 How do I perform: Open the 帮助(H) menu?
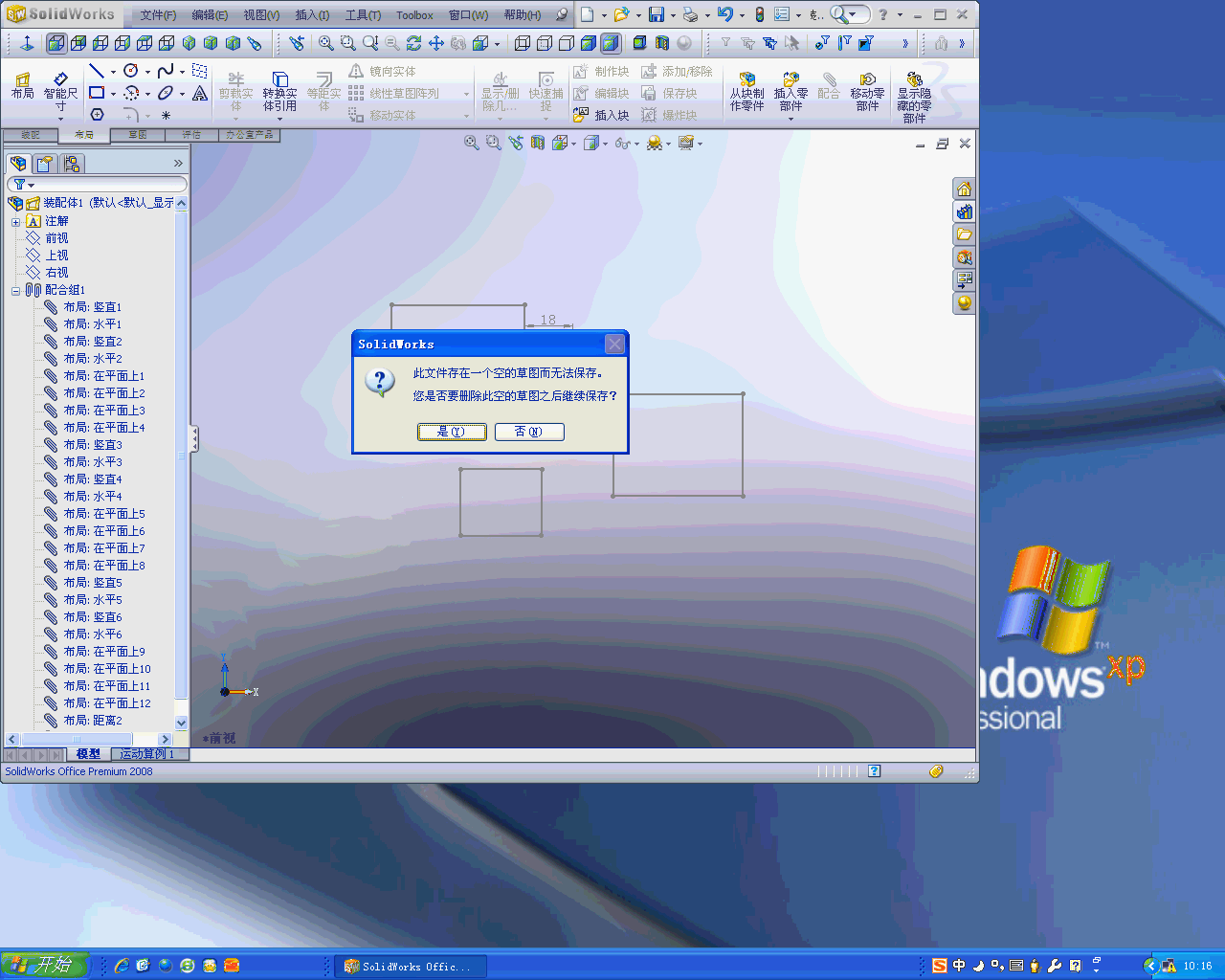(x=522, y=15)
